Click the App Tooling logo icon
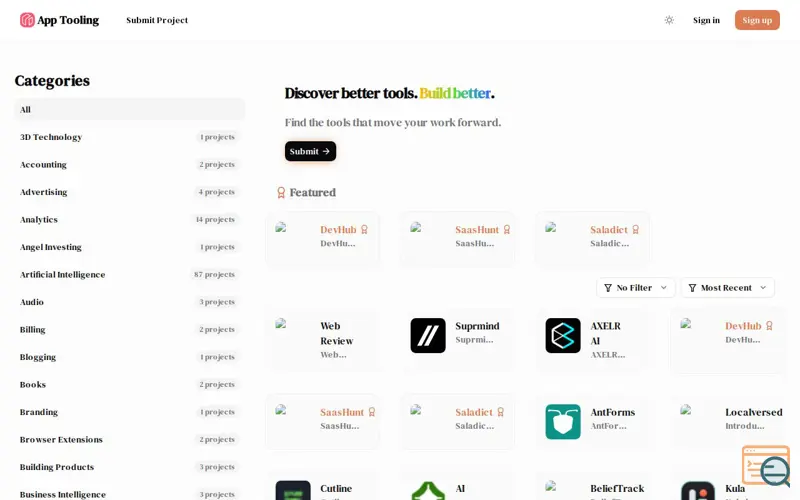Image resolution: width=800 pixels, height=500 pixels. [27, 20]
